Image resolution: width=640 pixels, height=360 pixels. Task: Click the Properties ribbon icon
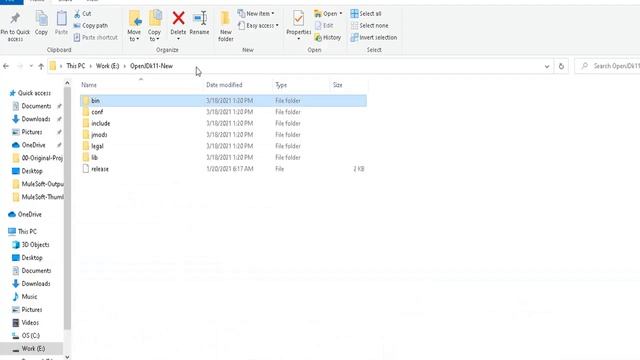pos(298,18)
